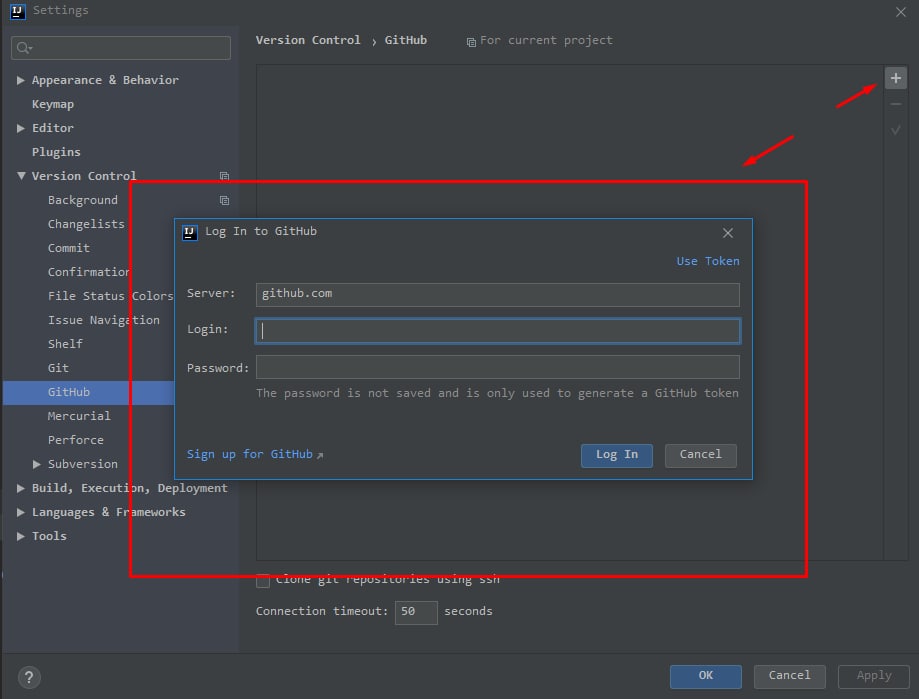Click the Log In button

pos(617,455)
